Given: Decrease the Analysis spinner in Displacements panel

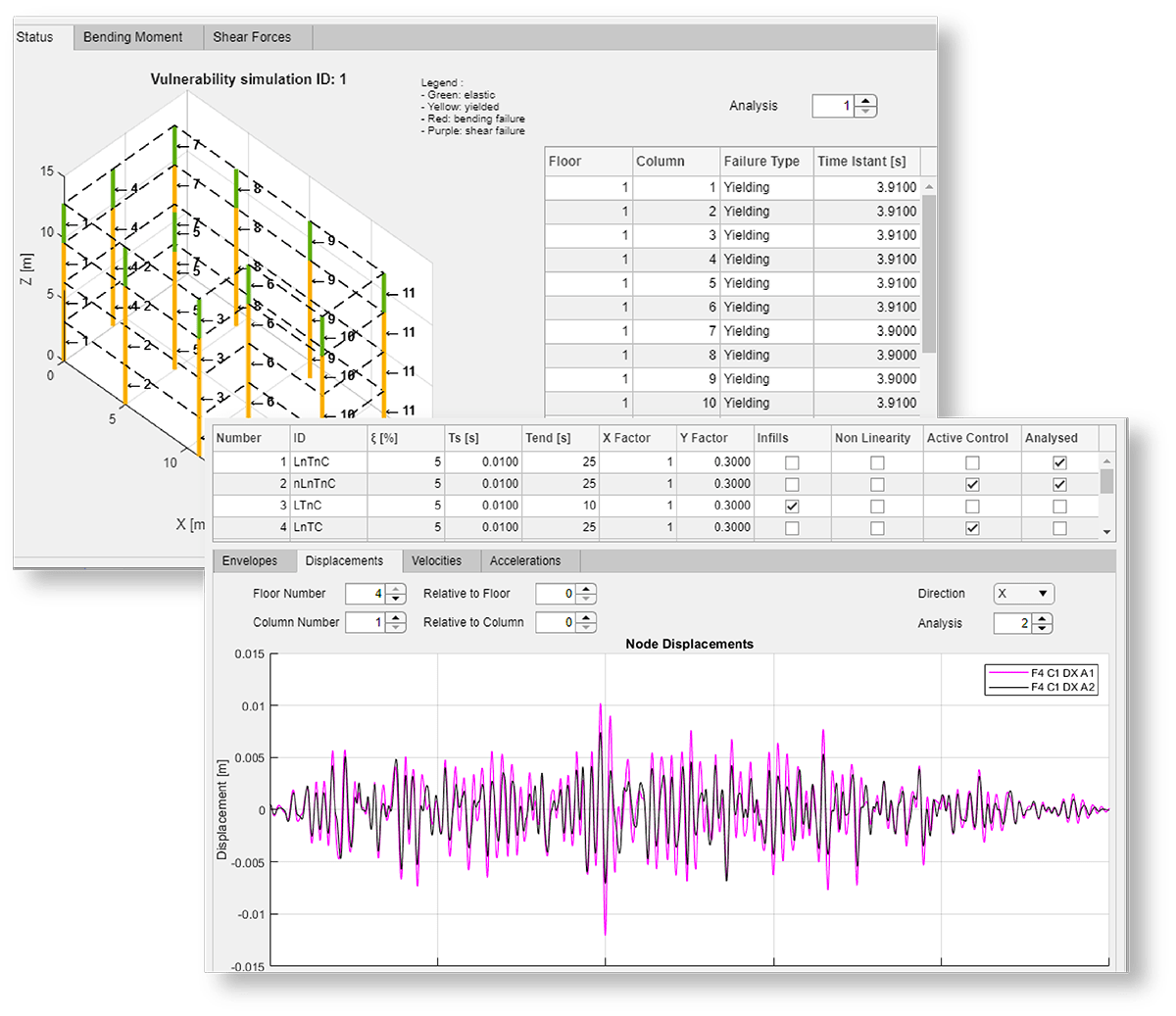Looking at the screenshot, I should (x=1043, y=628).
